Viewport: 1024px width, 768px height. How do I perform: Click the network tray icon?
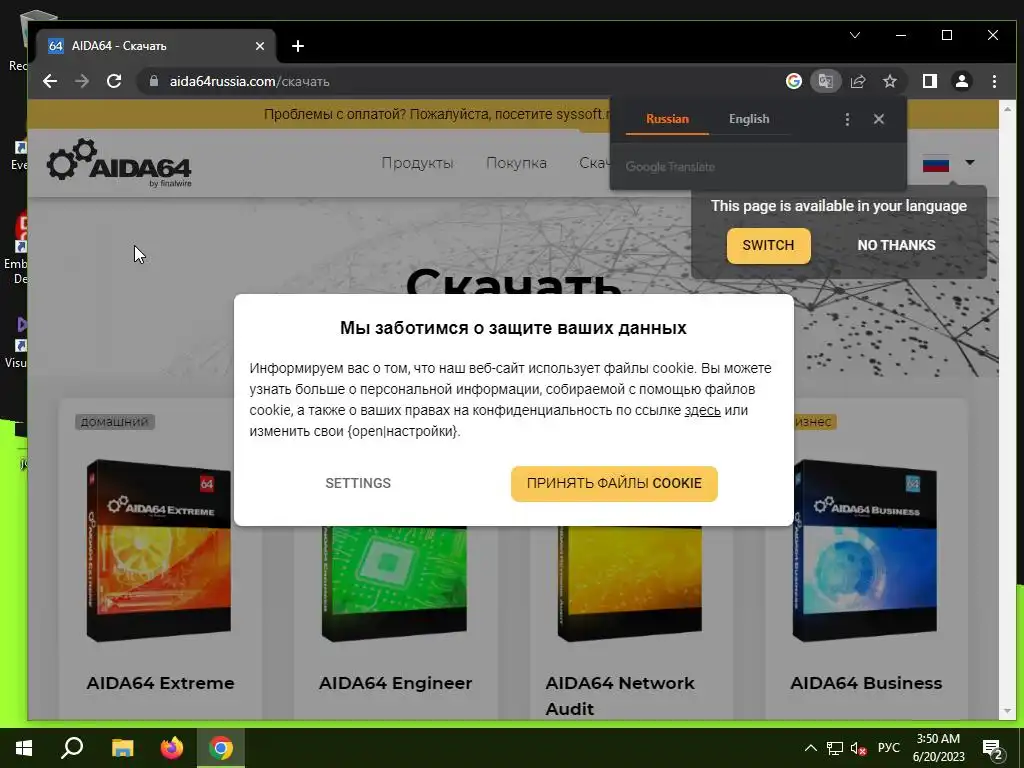click(x=835, y=748)
